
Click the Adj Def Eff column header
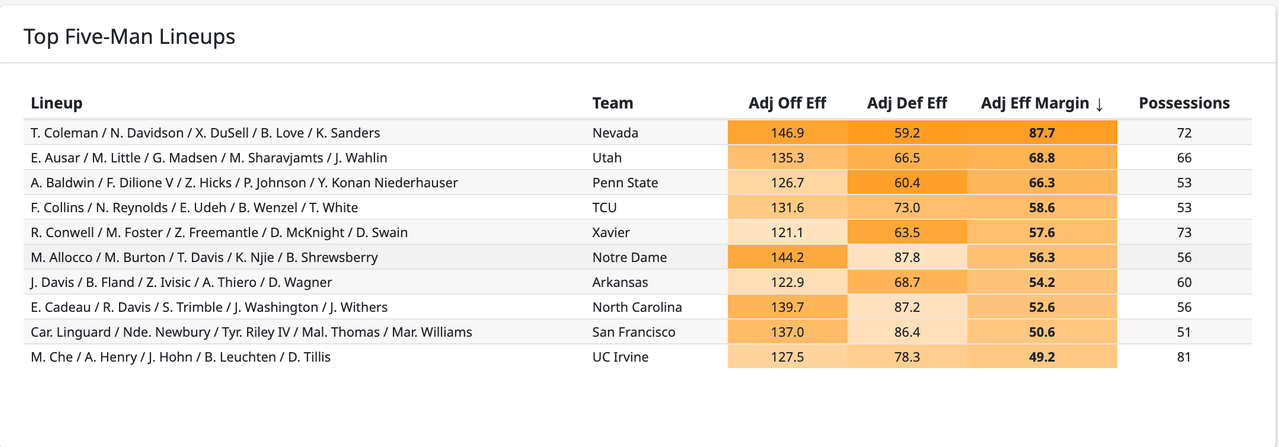click(x=907, y=103)
